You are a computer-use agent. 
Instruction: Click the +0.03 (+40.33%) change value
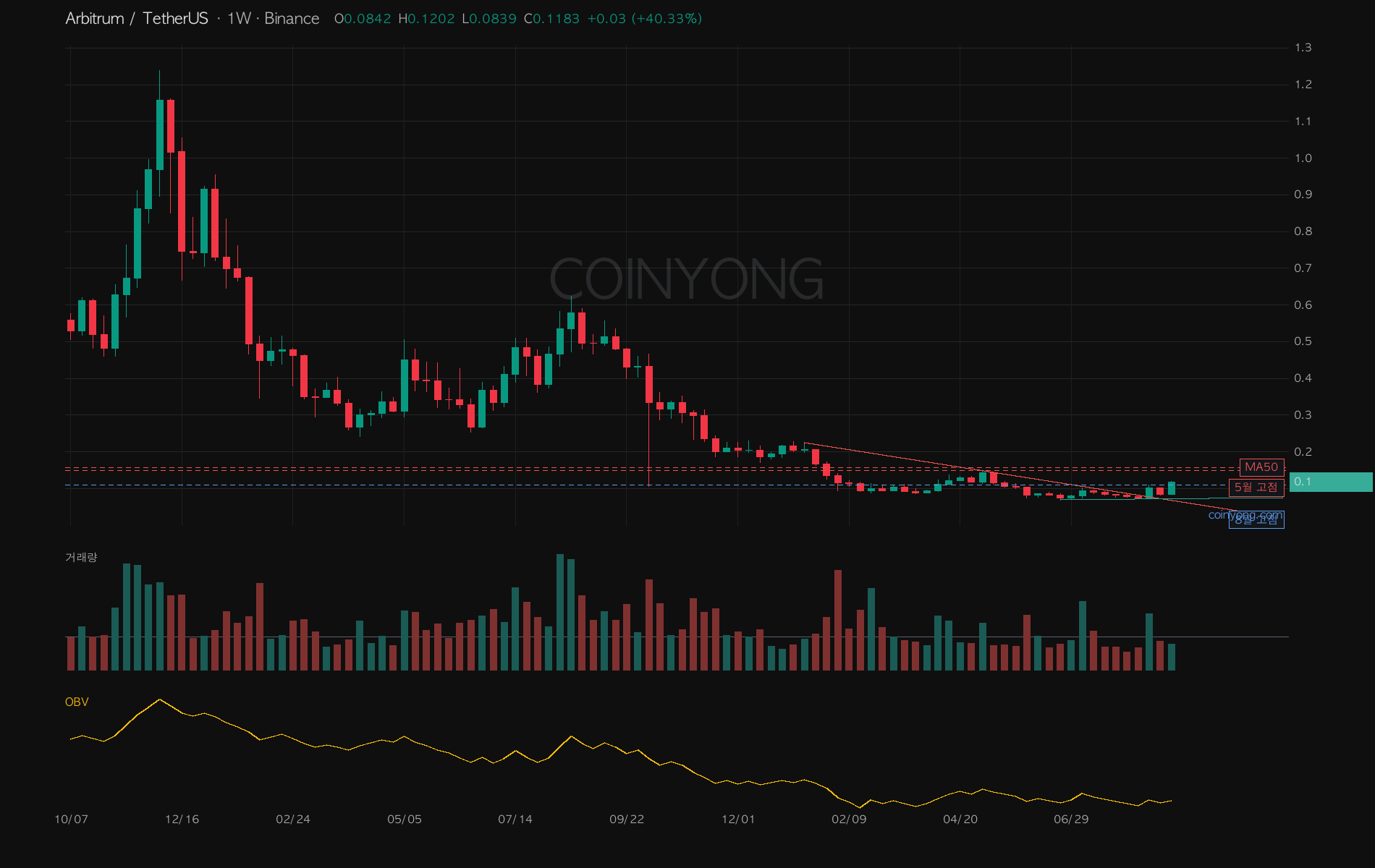click(644, 19)
